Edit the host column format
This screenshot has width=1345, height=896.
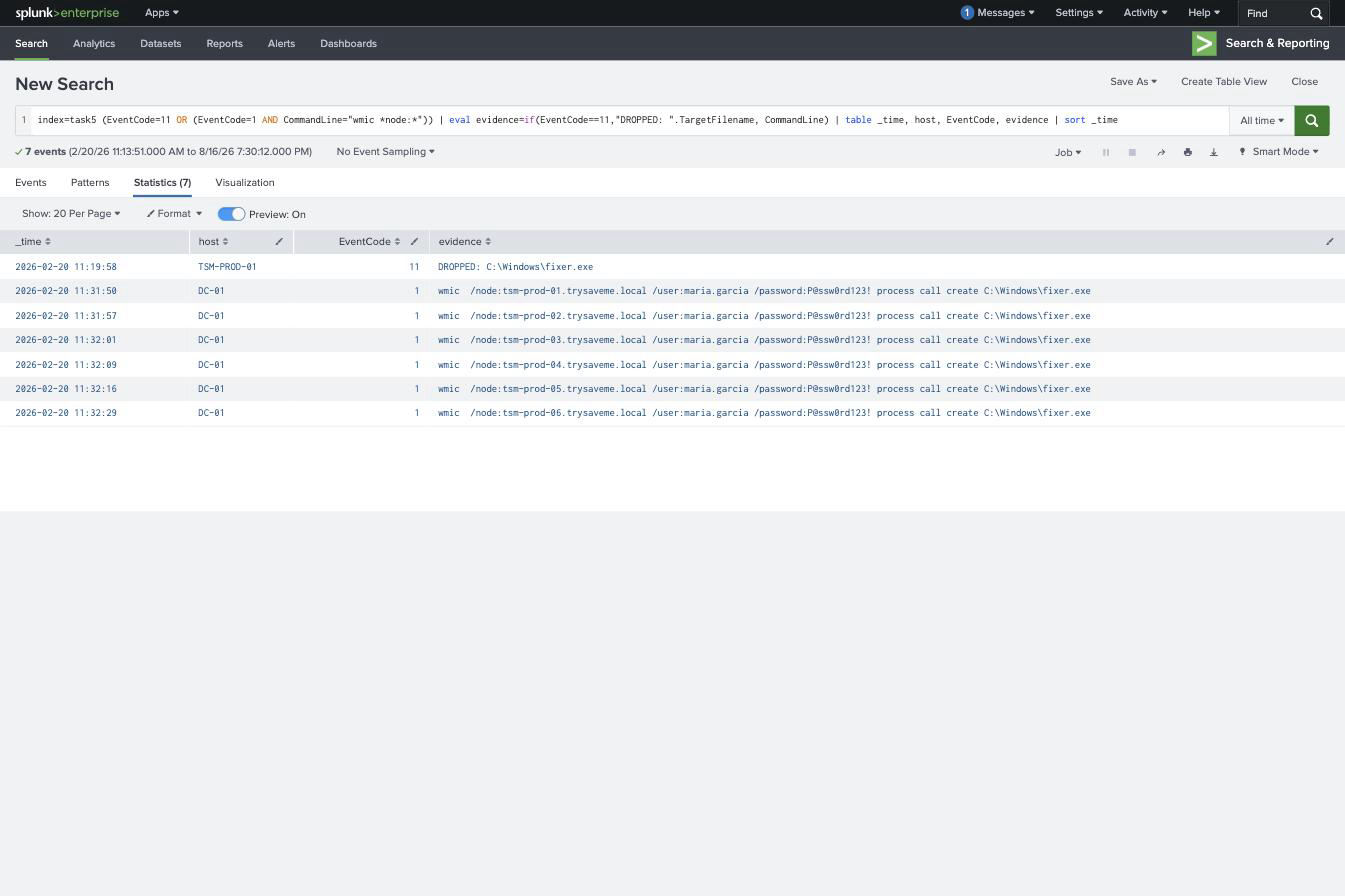tap(279, 242)
